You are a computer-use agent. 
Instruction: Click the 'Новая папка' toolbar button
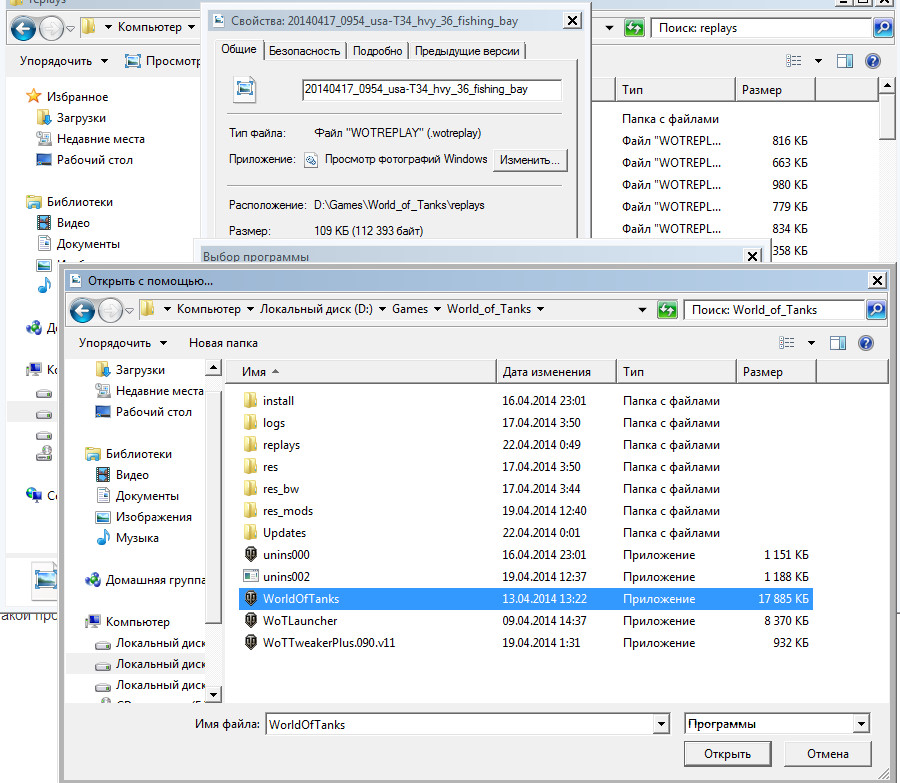tap(223, 343)
